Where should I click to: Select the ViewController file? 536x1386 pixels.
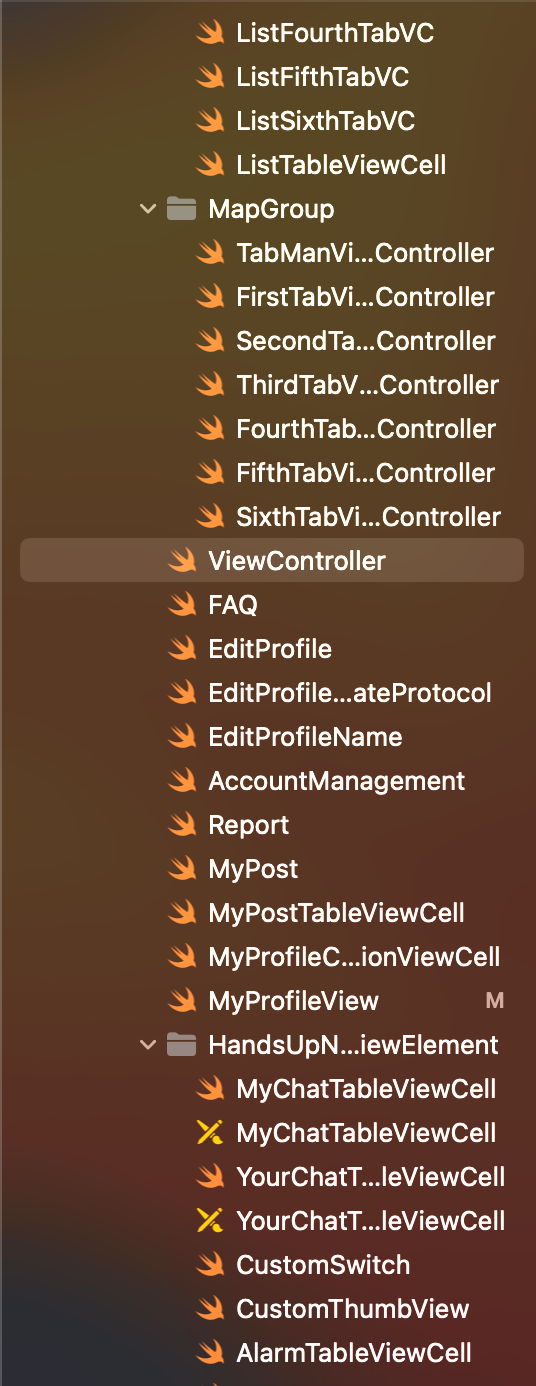[x=272, y=561]
